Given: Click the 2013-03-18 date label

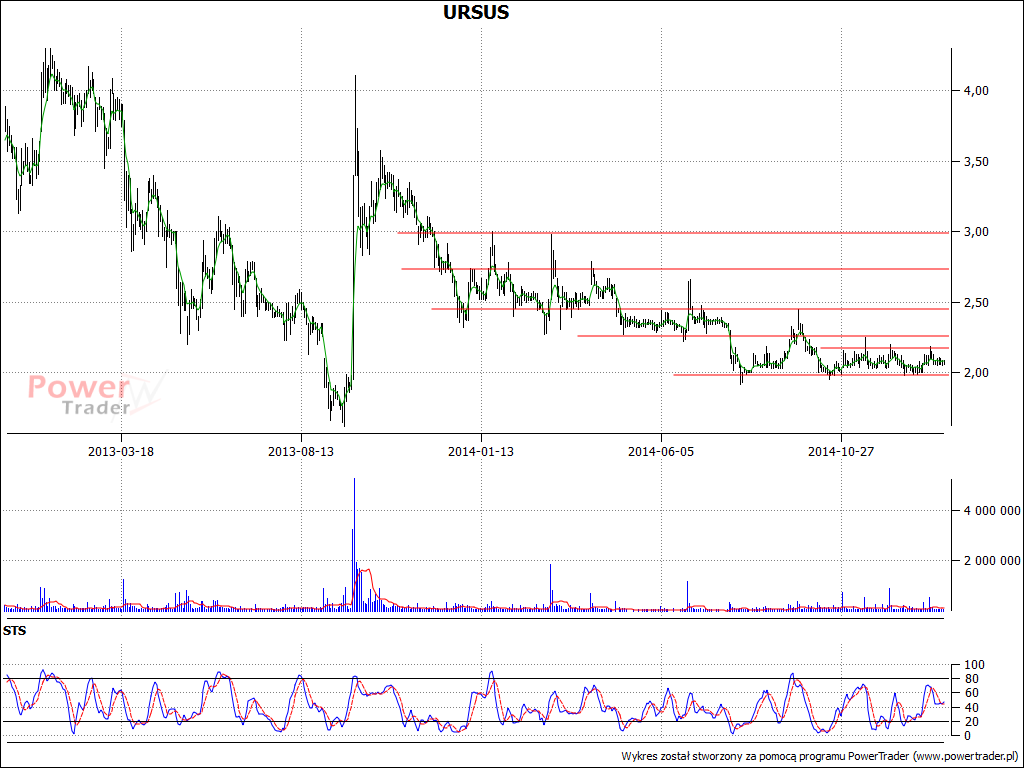Looking at the screenshot, I should (x=121, y=451).
